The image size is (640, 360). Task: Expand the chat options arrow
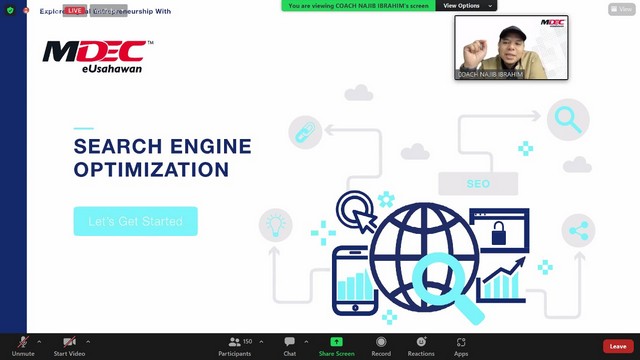(306, 342)
